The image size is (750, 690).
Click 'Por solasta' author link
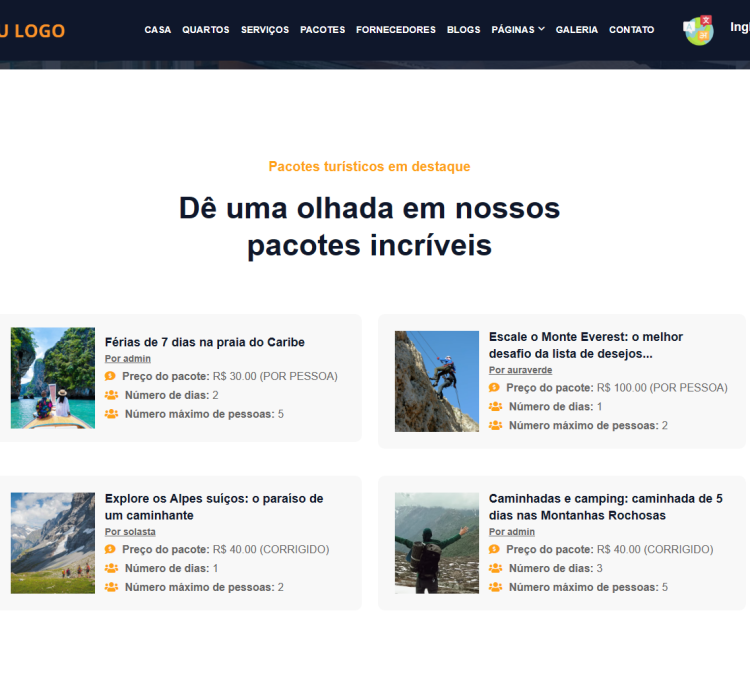coord(130,532)
